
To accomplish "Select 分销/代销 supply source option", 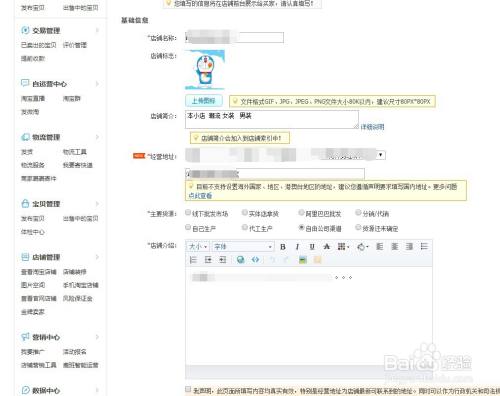I will coord(358,213).
